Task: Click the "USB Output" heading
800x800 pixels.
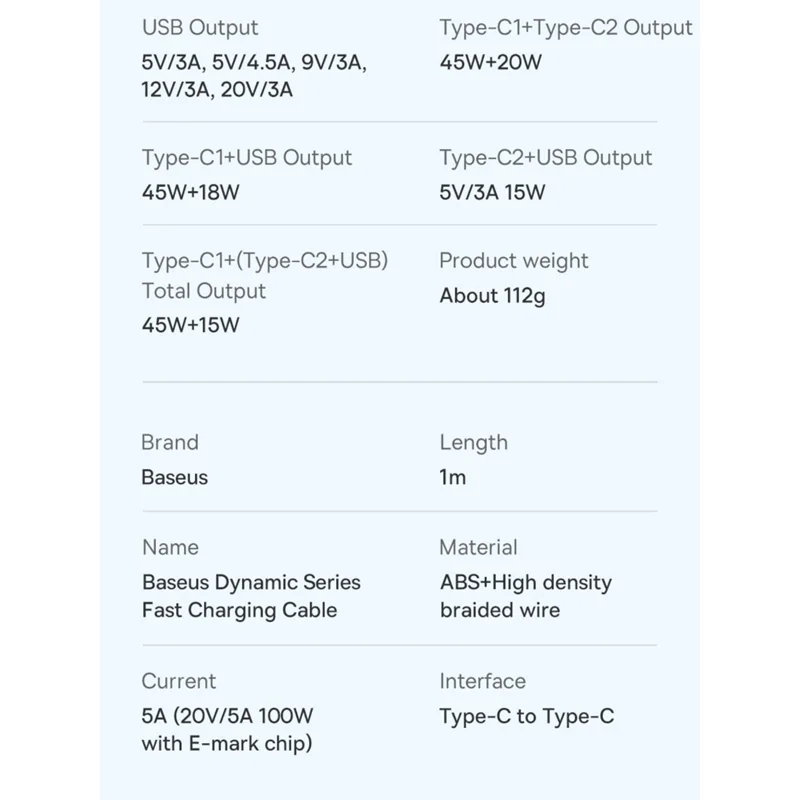Action: pos(200,28)
